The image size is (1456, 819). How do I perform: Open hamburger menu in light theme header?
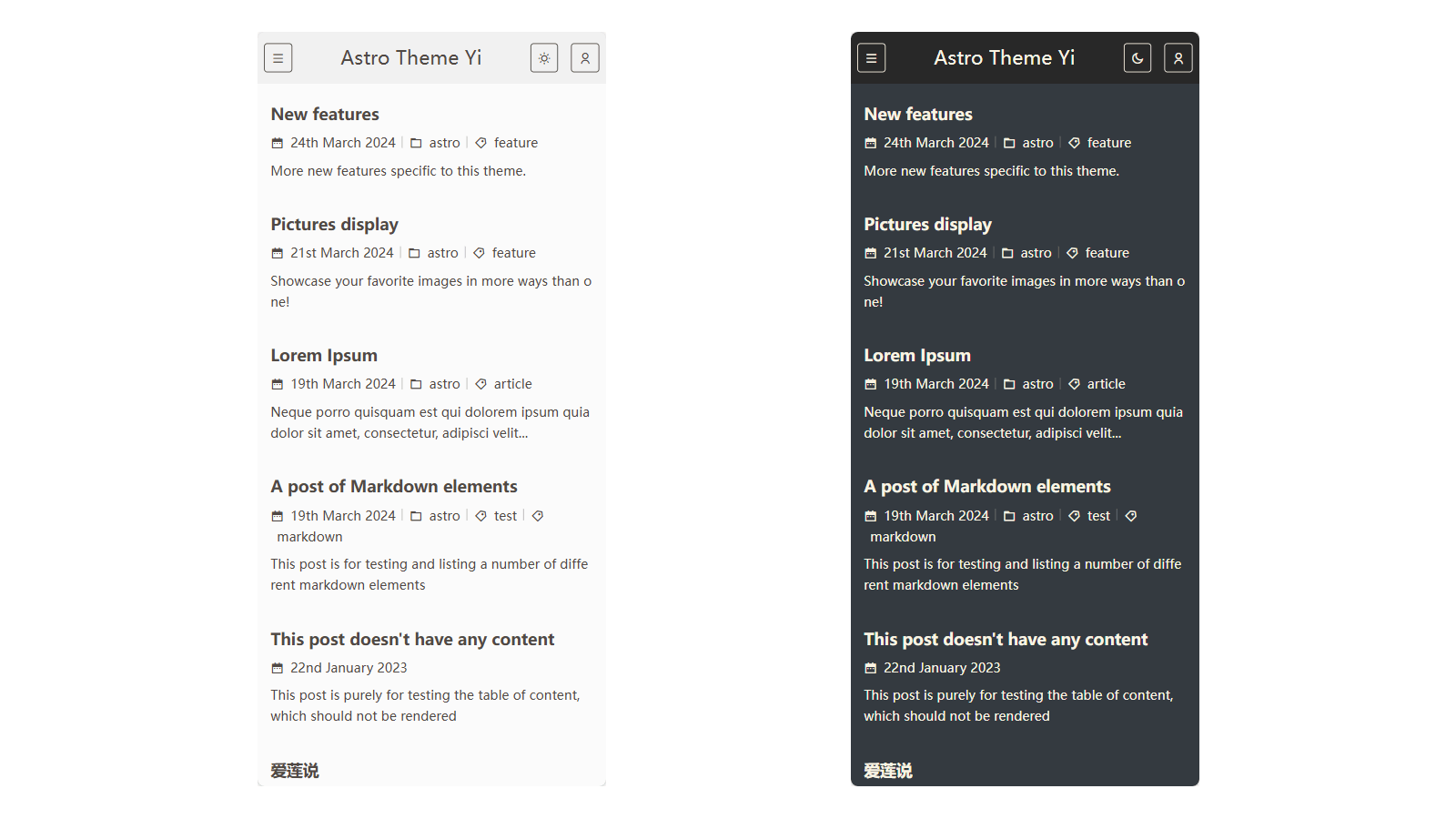pyautogui.click(x=278, y=58)
